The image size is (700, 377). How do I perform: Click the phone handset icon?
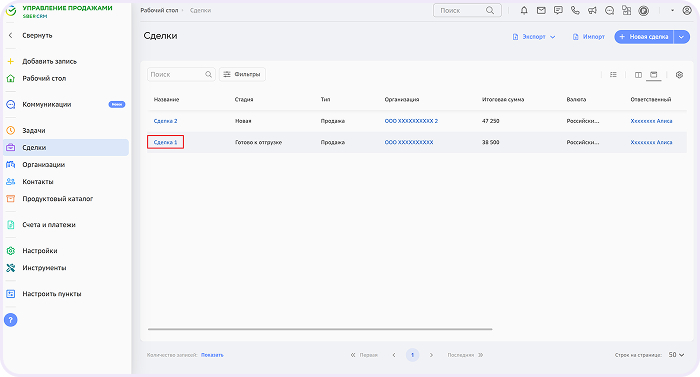coord(575,10)
